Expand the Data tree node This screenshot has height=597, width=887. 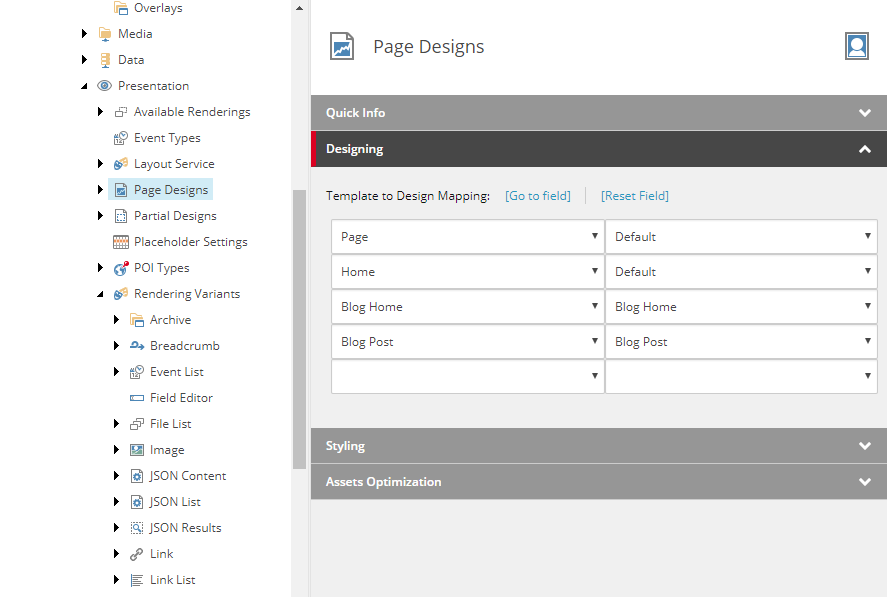84,60
